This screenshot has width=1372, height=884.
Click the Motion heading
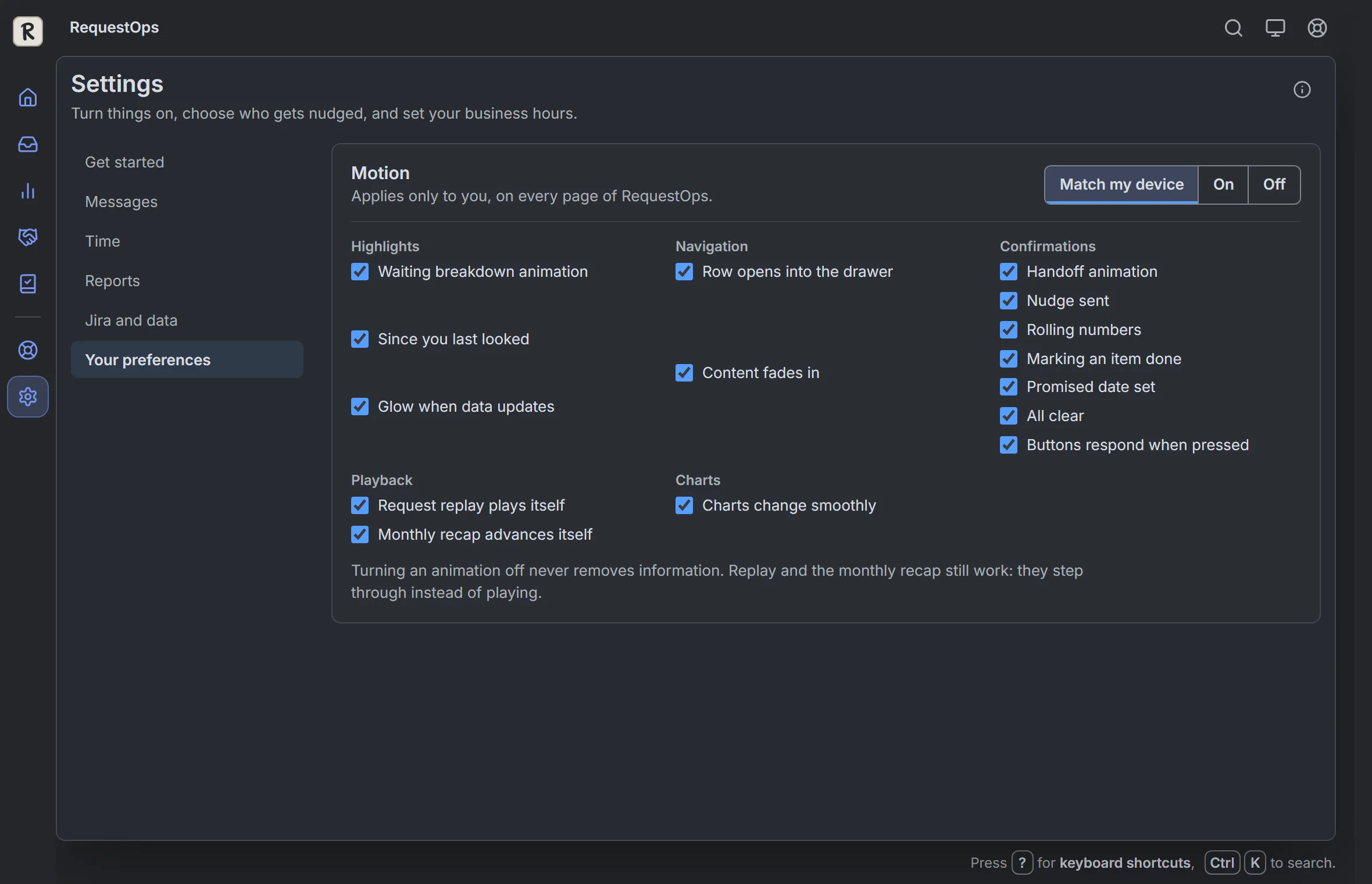click(x=380, y=173)
